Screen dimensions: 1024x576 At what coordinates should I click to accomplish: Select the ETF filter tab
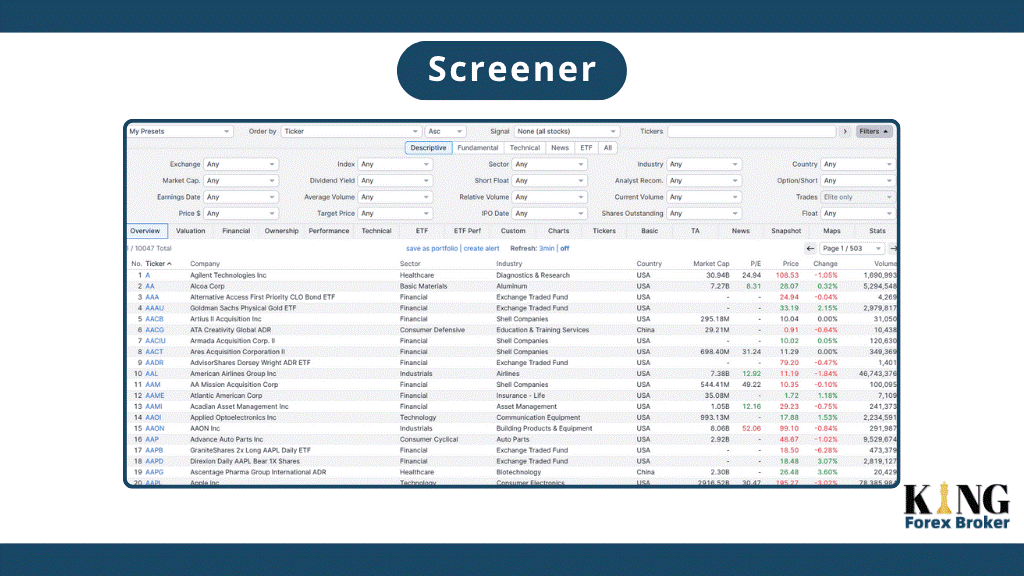click(x=586, y=148)
